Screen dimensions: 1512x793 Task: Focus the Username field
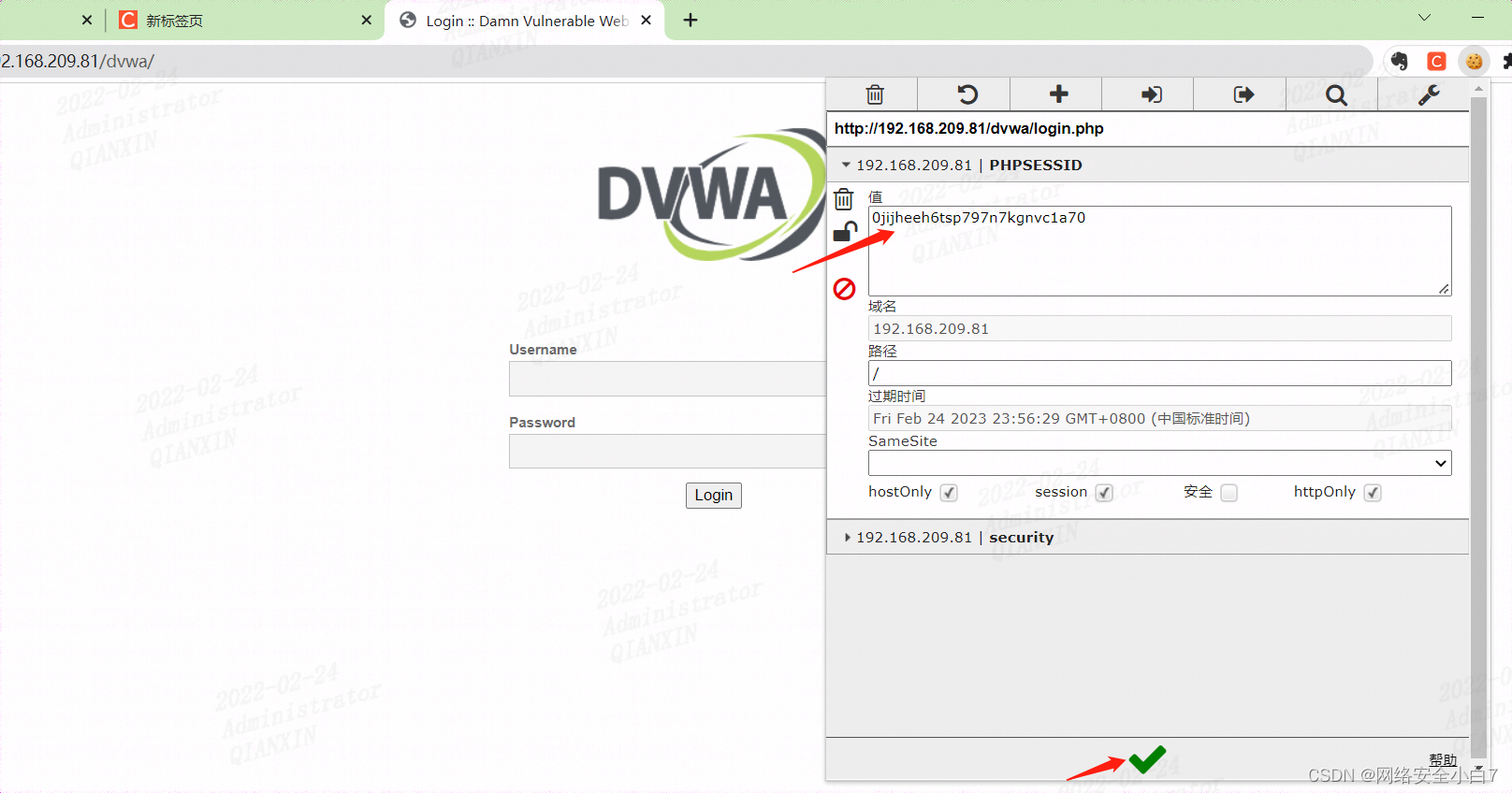coord(667,379)
